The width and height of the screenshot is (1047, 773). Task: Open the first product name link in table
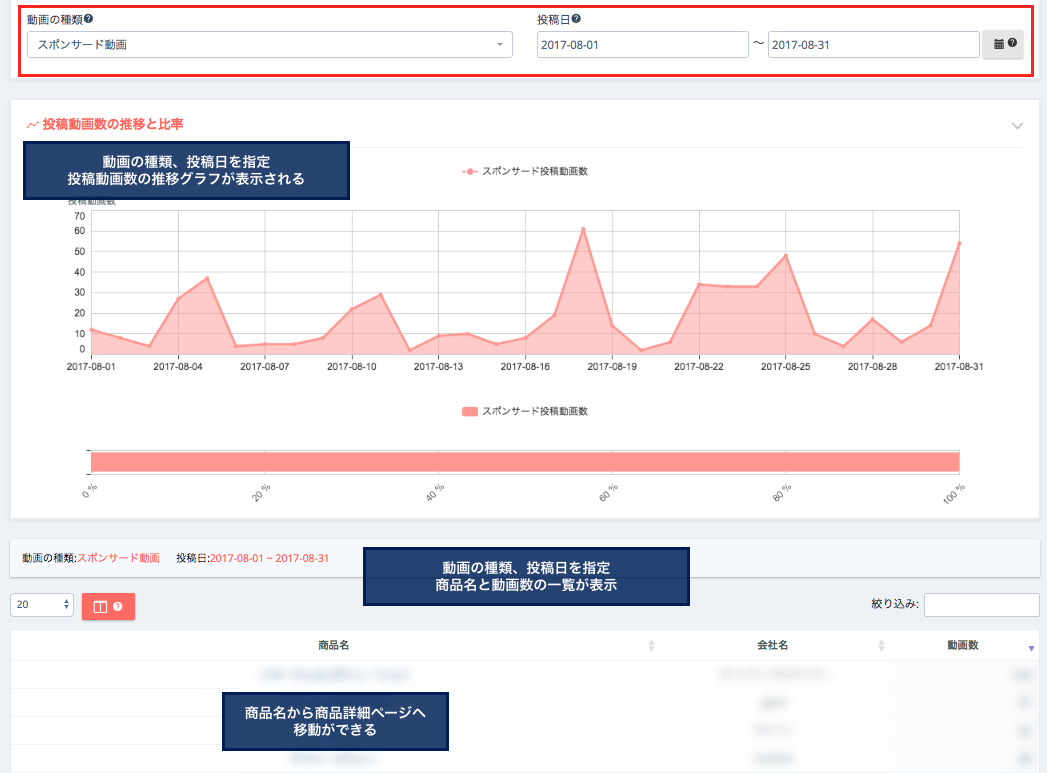(x=333, y=675)
